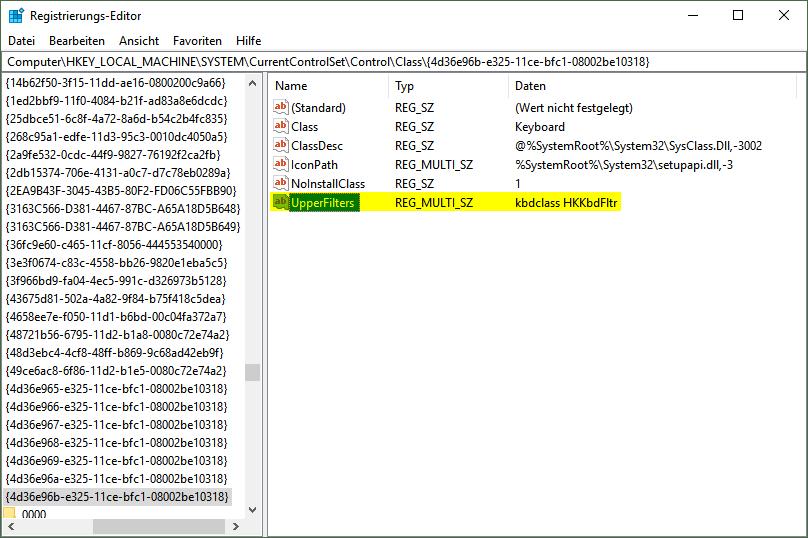808x538 pixels.
Task: Click the NoInstallClass value name
Action: pyautogui.click(x=328, y=184)
